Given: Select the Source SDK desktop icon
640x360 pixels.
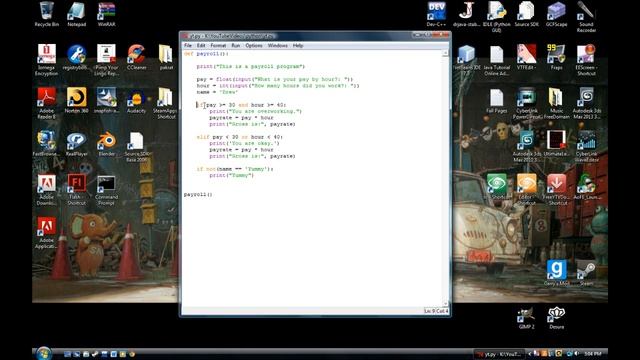Looking at the screenshot, I should [527, 14].
